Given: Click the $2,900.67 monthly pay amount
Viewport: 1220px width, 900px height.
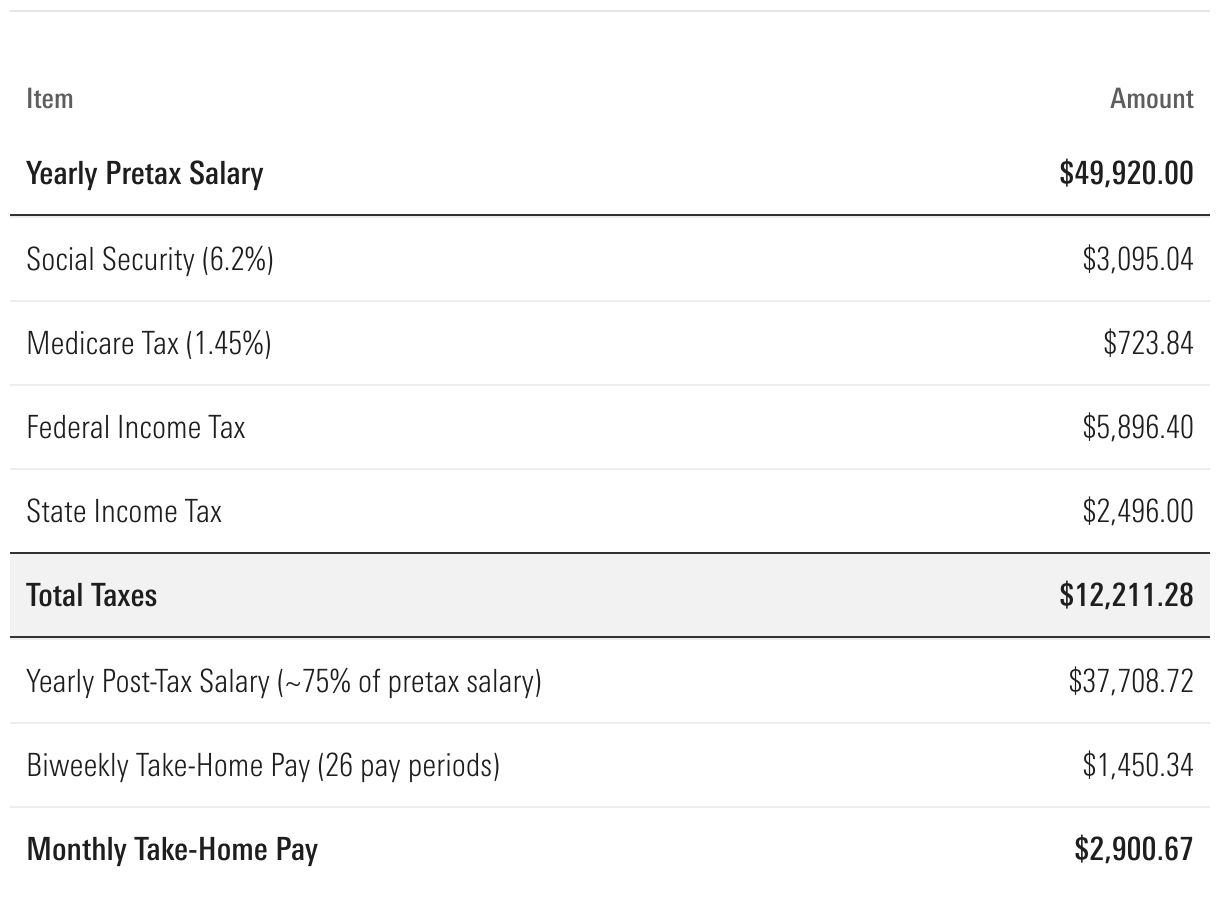Looking at the screenshot, I should point(1133,850).
